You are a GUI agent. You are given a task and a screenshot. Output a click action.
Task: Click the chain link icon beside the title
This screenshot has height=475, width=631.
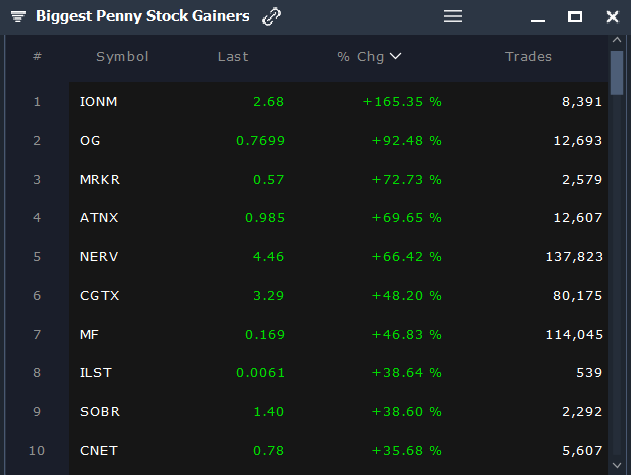point(271,17)
